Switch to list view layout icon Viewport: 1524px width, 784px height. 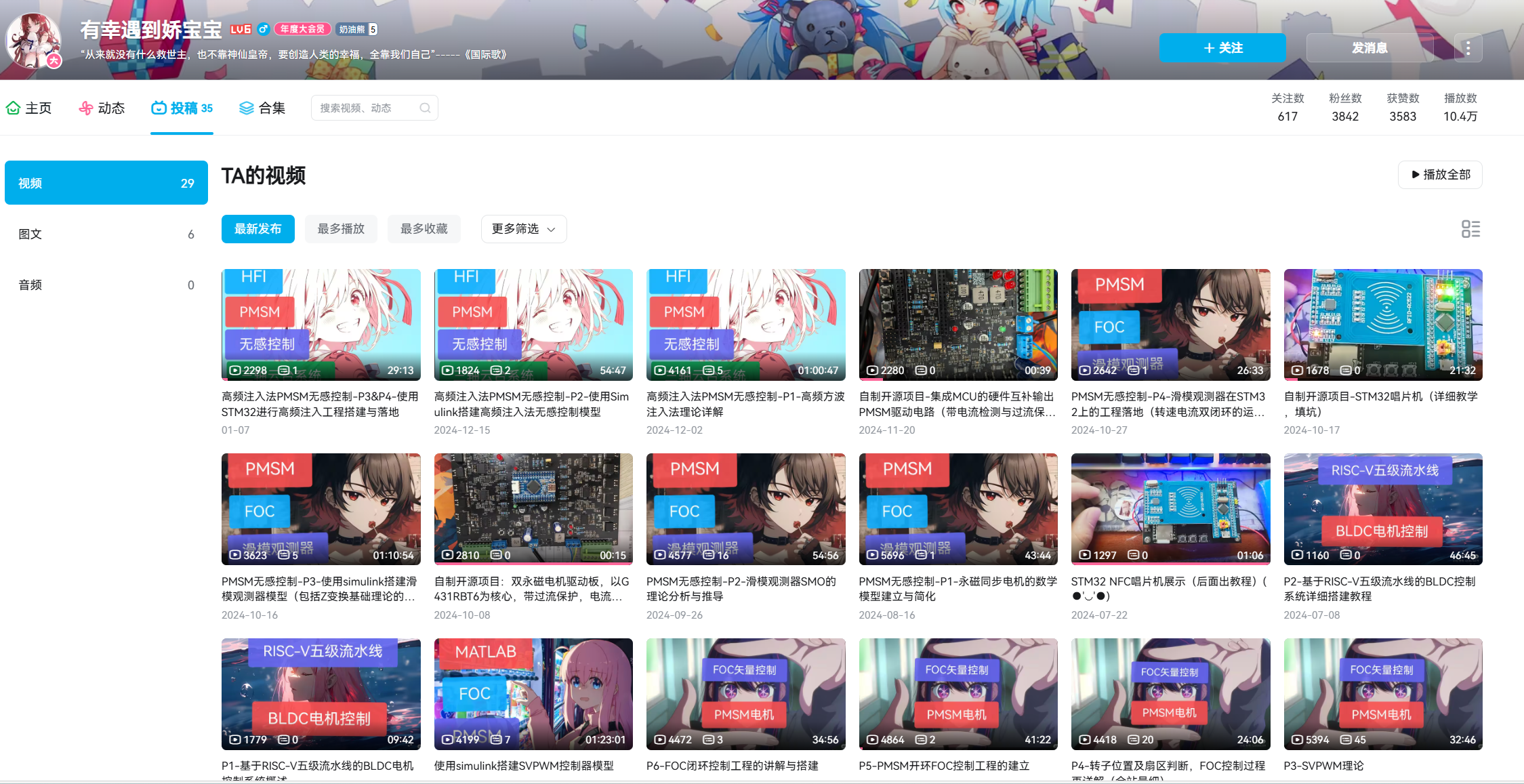point(1470,229)
